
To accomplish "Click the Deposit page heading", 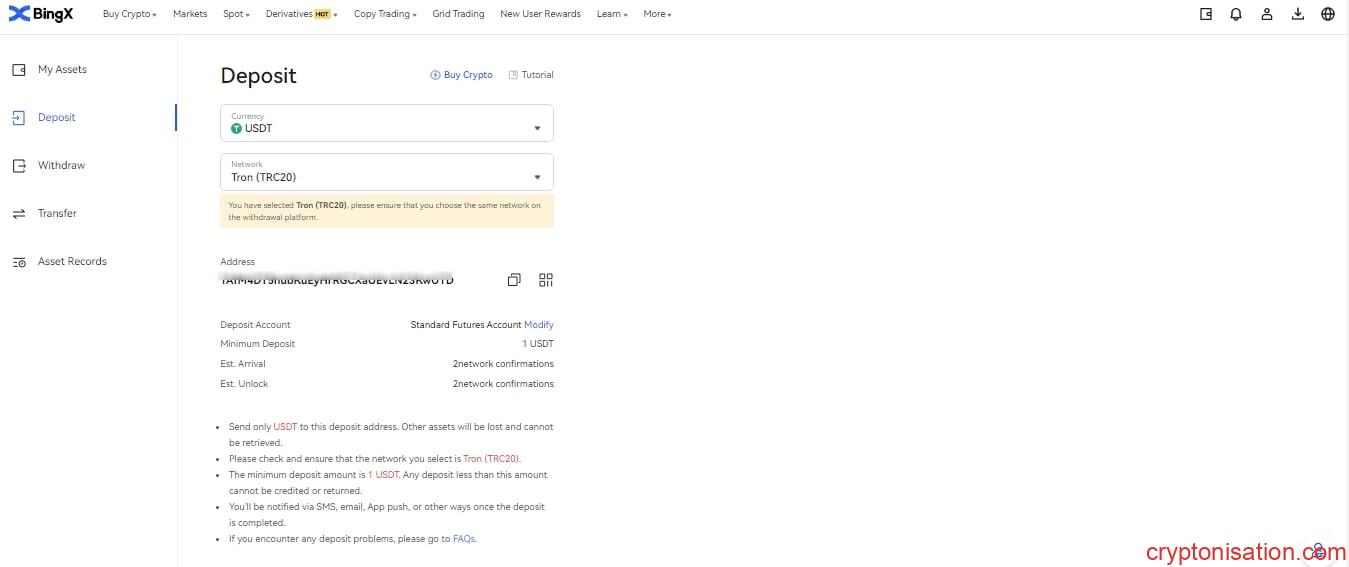I will click(258, 76).
